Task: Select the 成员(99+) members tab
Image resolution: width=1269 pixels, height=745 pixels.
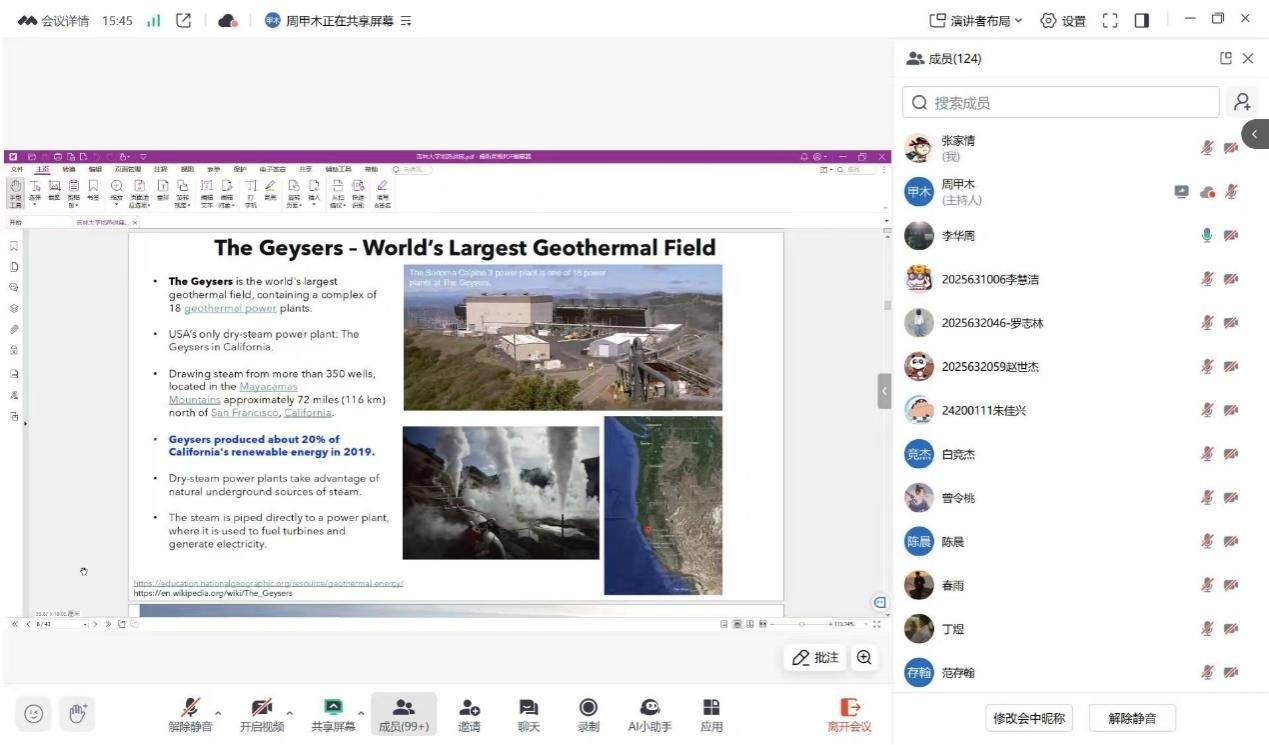Action: (404, 714)
